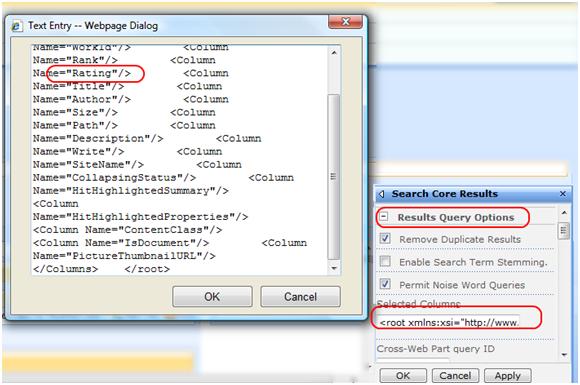The width and height of the screenshot is (580, 385).
Task: Enable Search Term Stemming checkbox
Action: click(x=385, y=261)
